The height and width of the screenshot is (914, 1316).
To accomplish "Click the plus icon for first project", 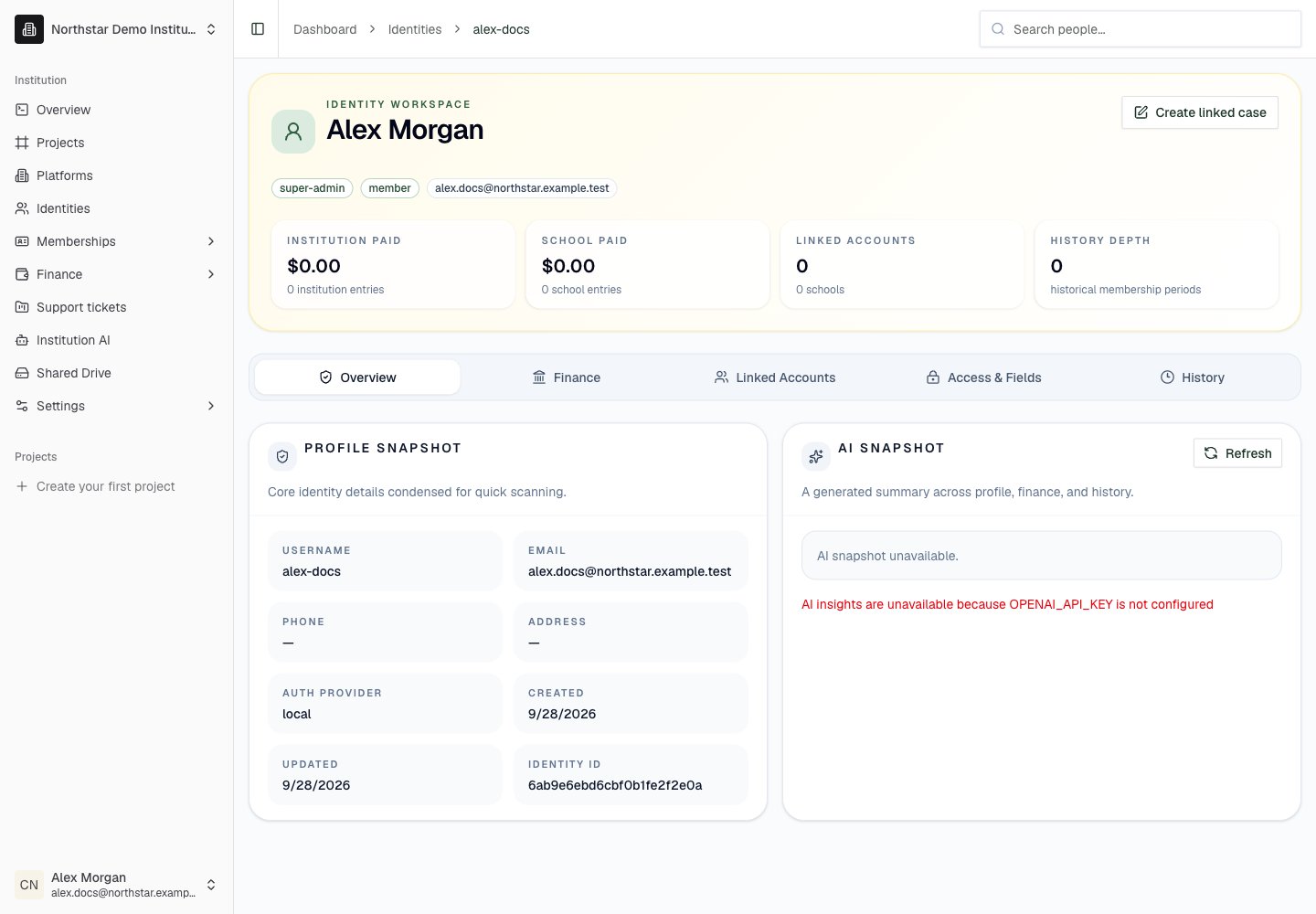I will (22, 486).
